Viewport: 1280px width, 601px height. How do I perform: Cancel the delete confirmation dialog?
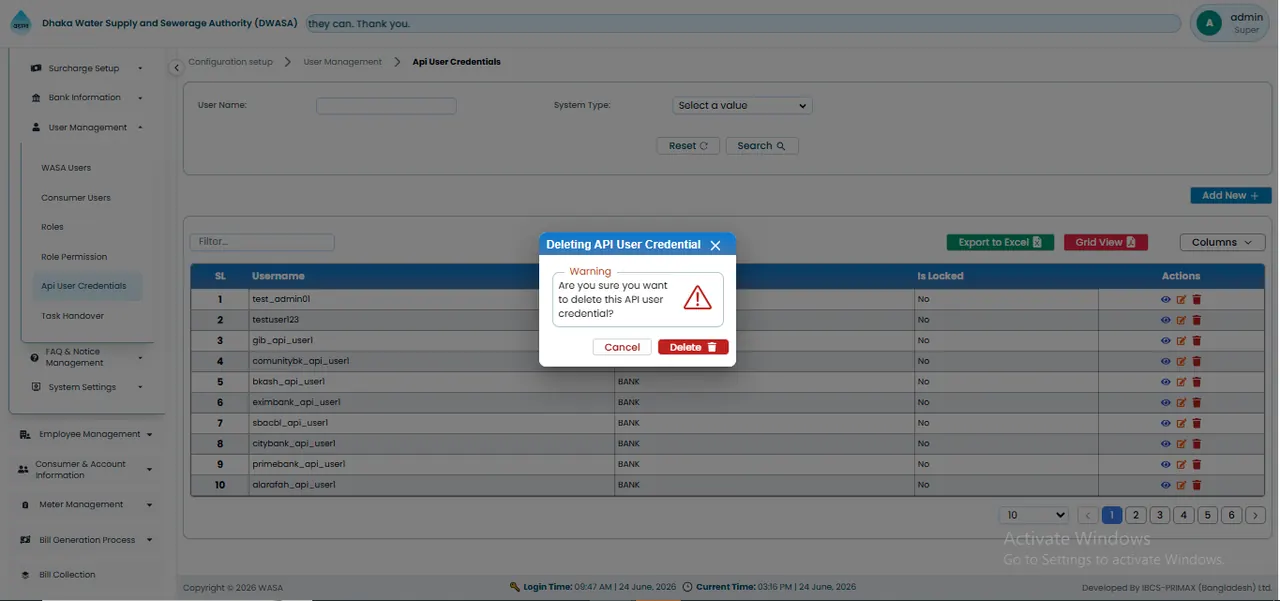click(622, 347)
